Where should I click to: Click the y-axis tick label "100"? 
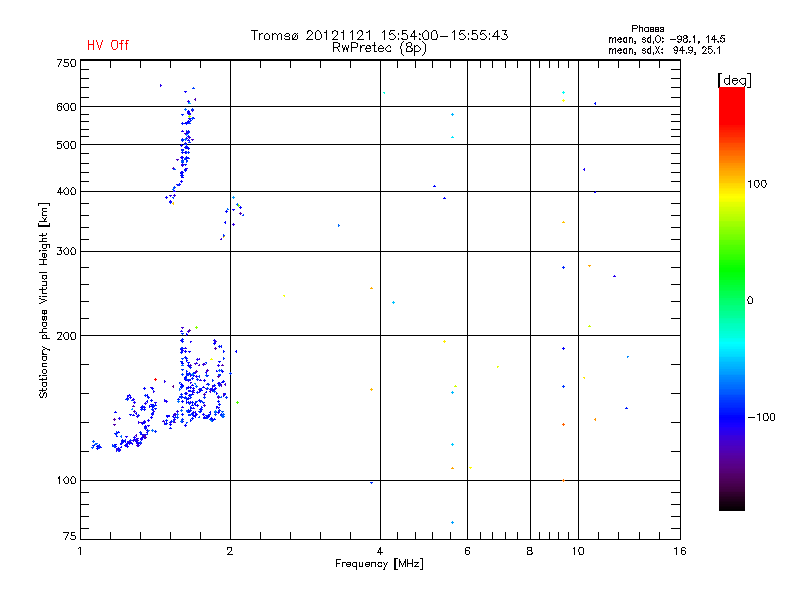(x=66, y=480)
